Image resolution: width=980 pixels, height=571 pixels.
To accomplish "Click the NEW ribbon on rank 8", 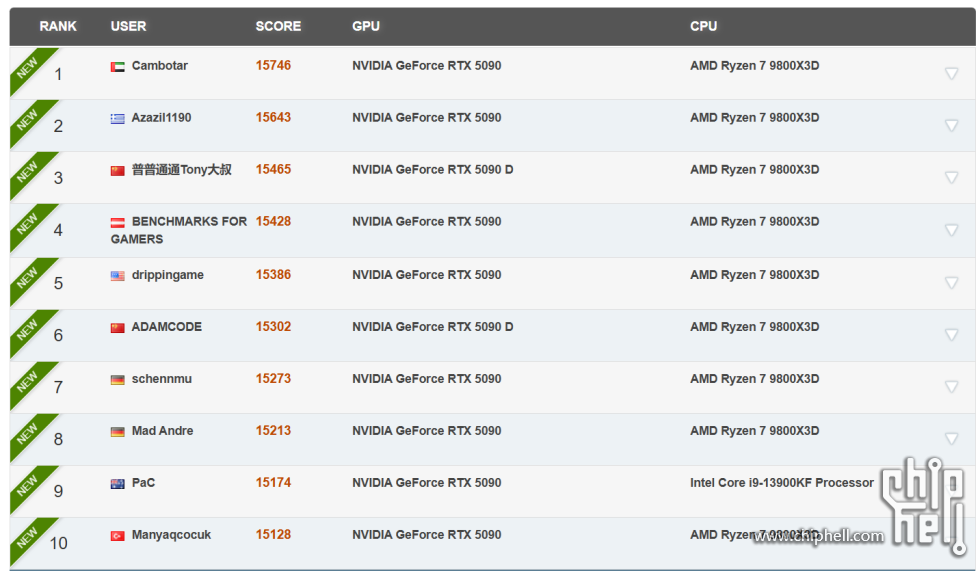I will tap(29, 432).
